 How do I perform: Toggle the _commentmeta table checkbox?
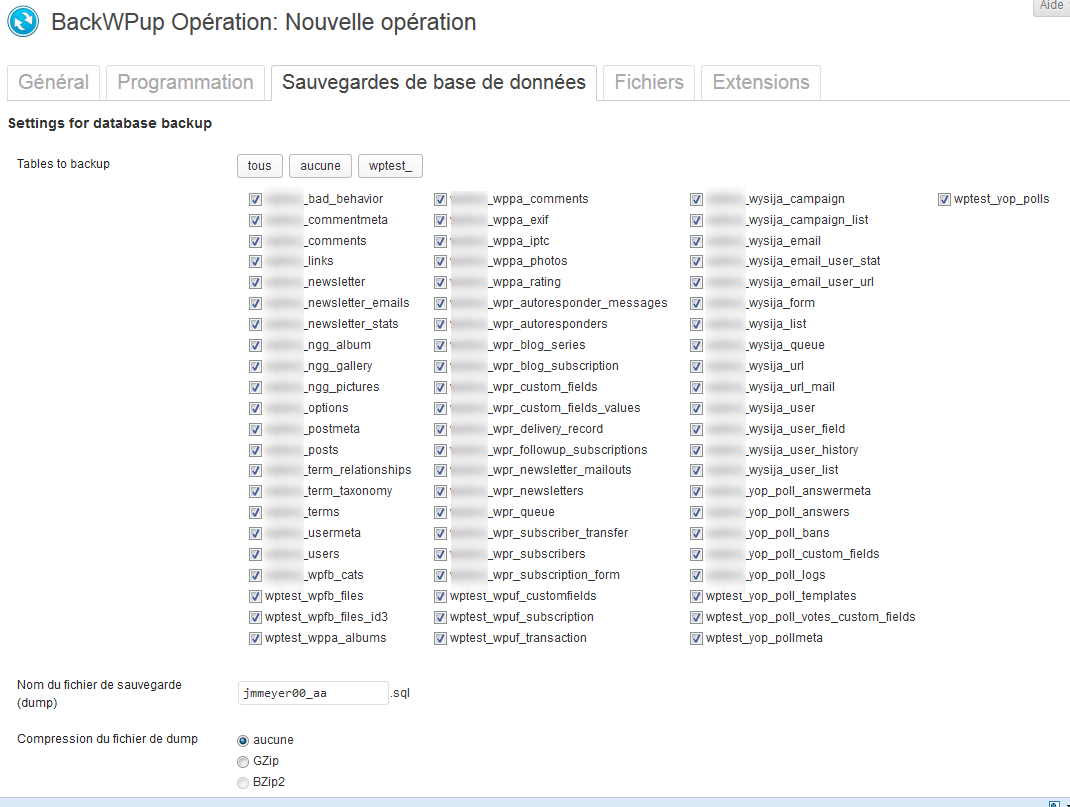coord(255,220)
